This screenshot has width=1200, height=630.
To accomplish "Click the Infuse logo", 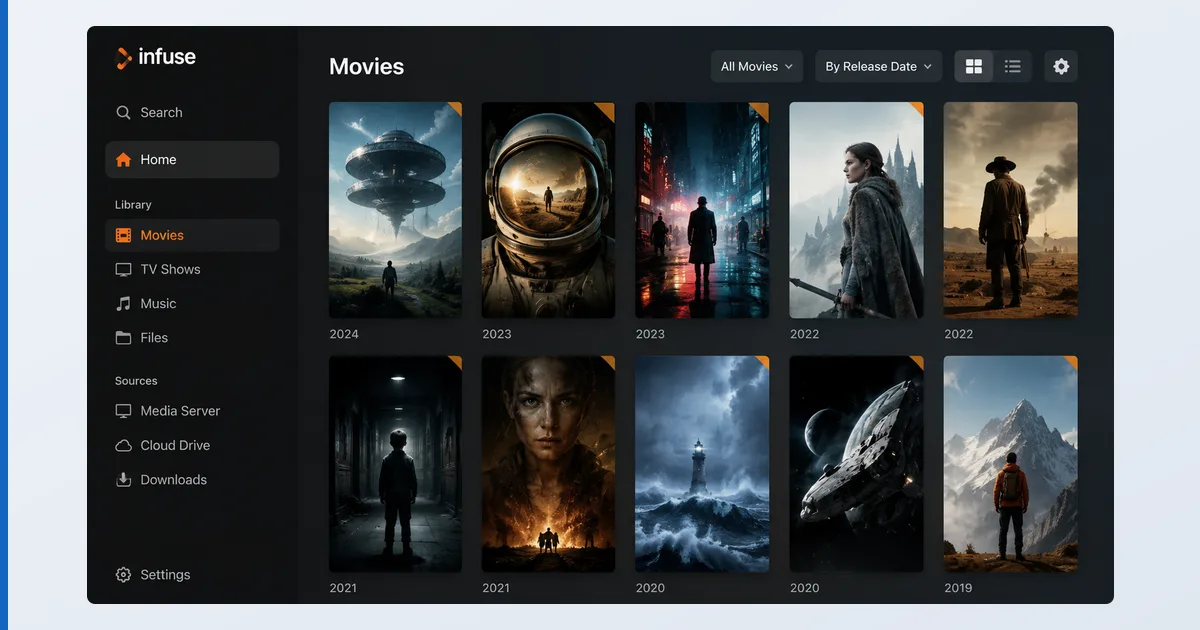I will pos(156,57).
